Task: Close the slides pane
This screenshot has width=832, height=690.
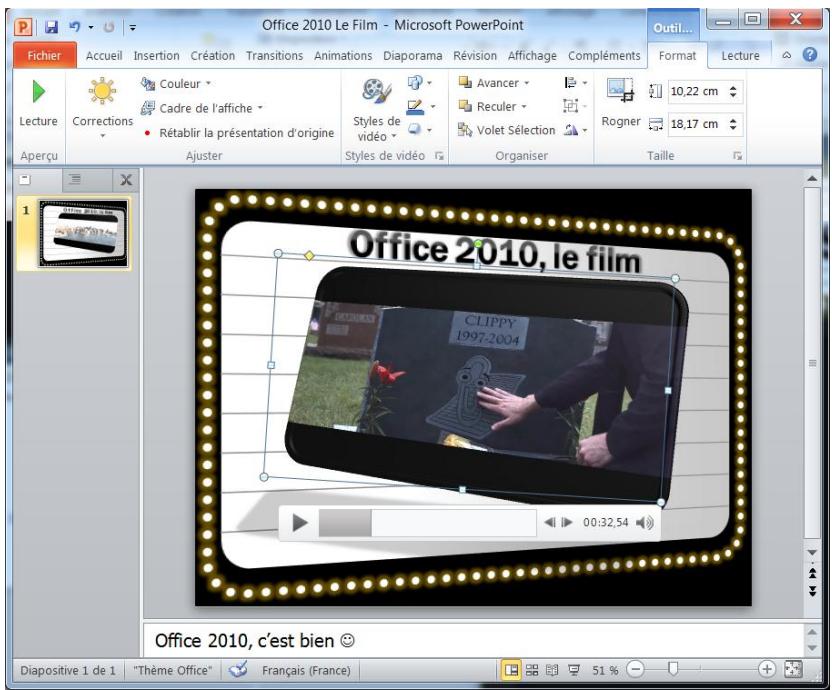Action: point(126,180)
